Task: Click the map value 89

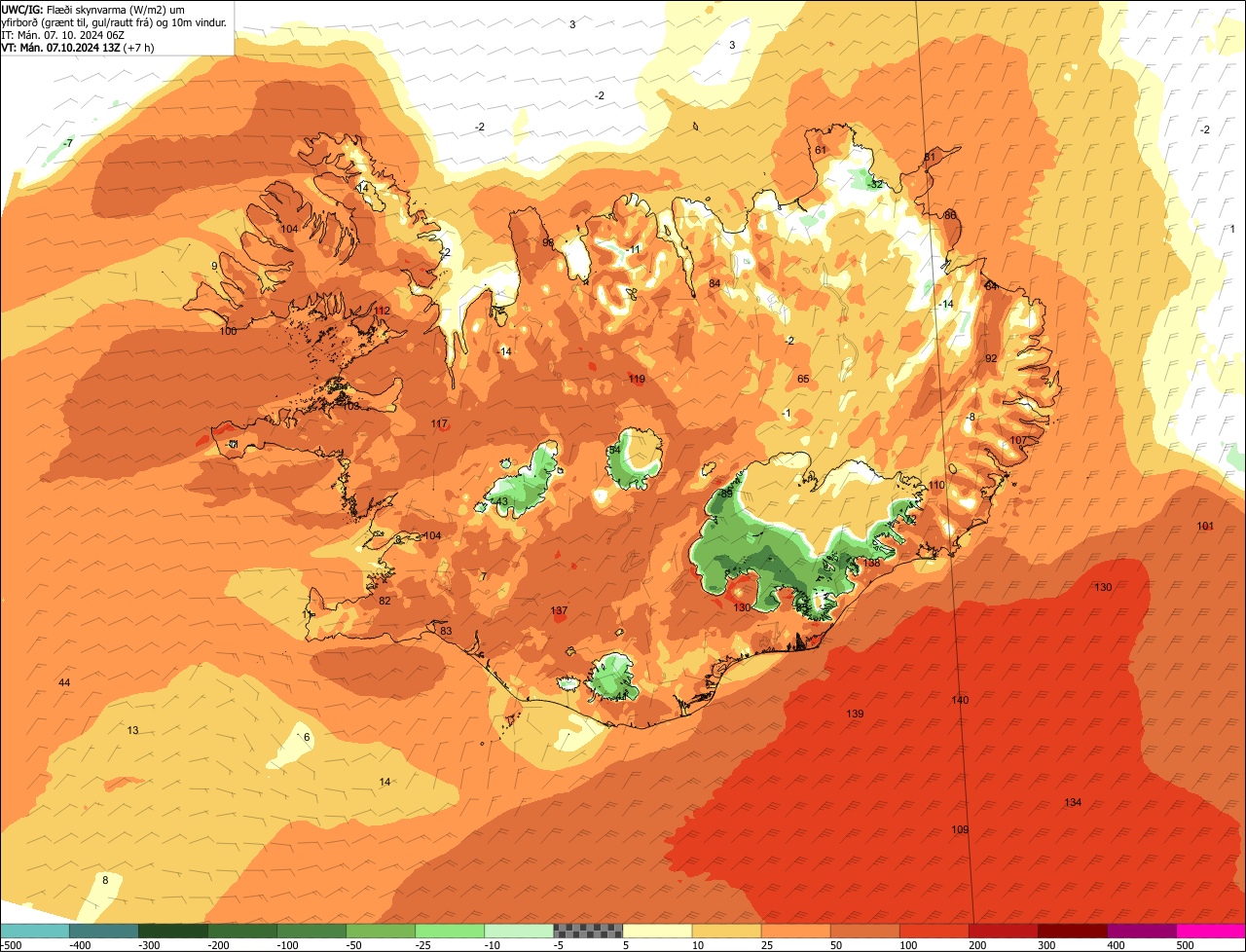Action: click(x=726, y=494)
